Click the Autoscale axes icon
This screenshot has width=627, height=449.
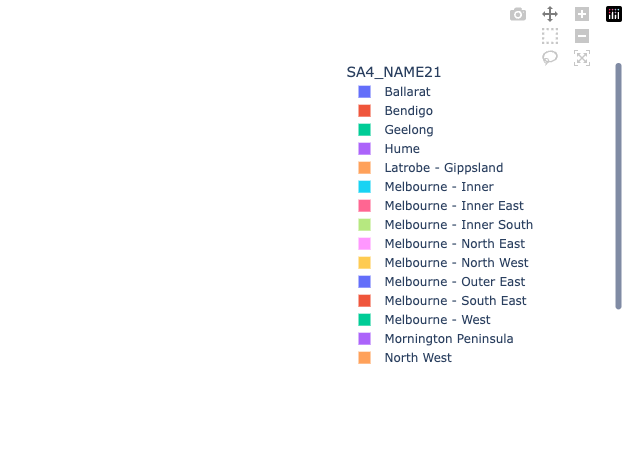tap(582, 58)
